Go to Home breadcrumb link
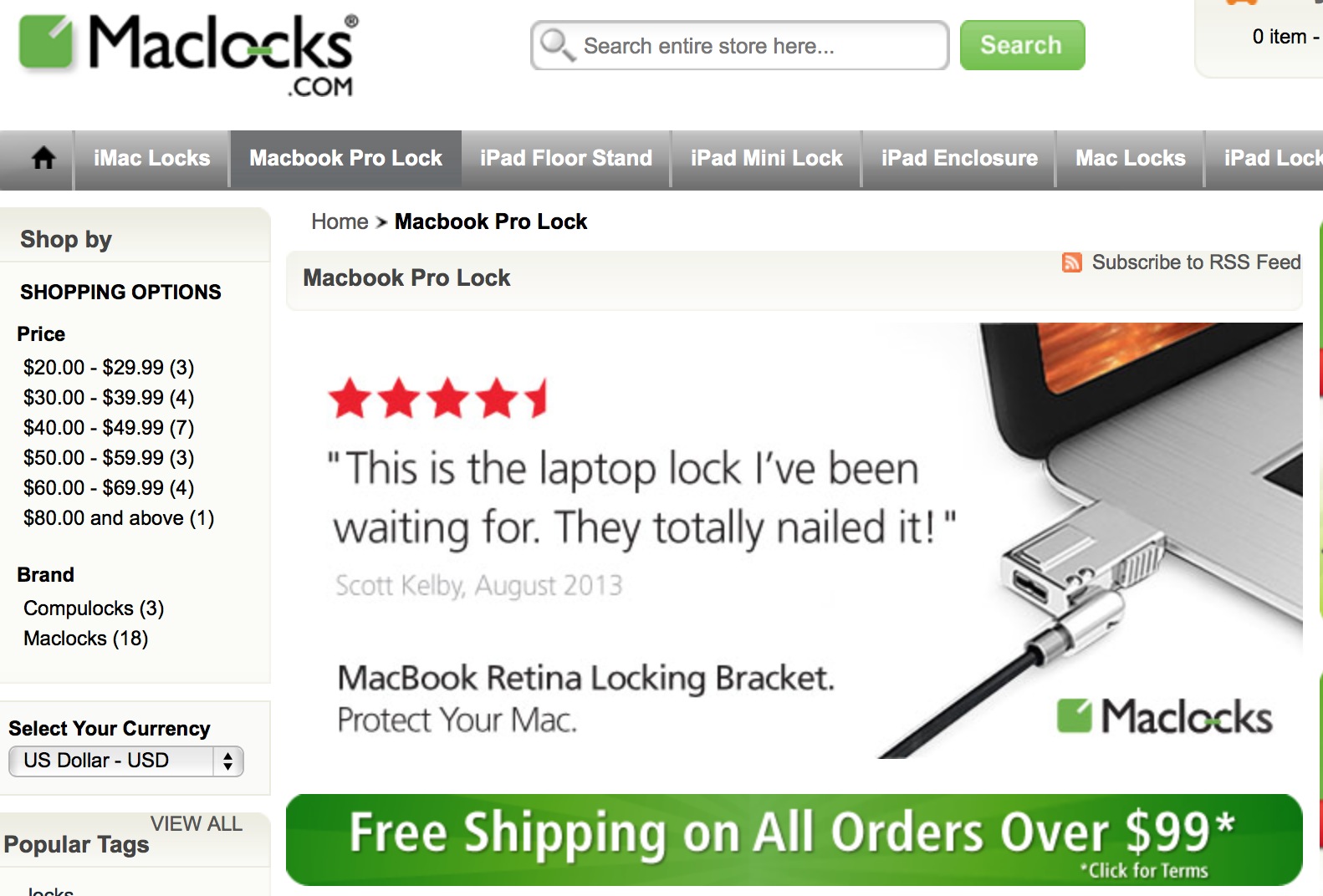This screenshot has width=1323, height=896. click(340, 221)
